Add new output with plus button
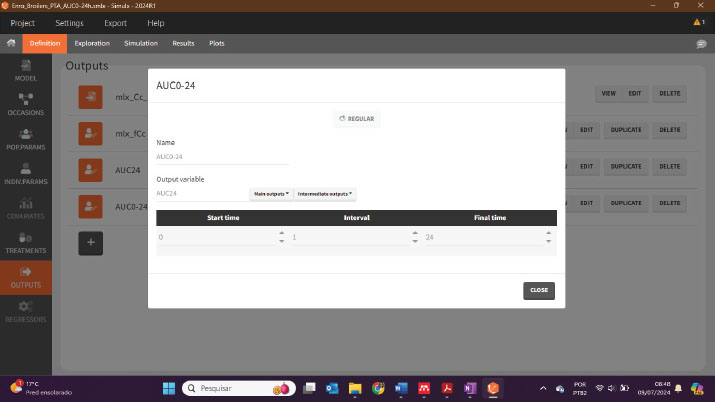Screen dimensions: 715x402 click(91, 242)
